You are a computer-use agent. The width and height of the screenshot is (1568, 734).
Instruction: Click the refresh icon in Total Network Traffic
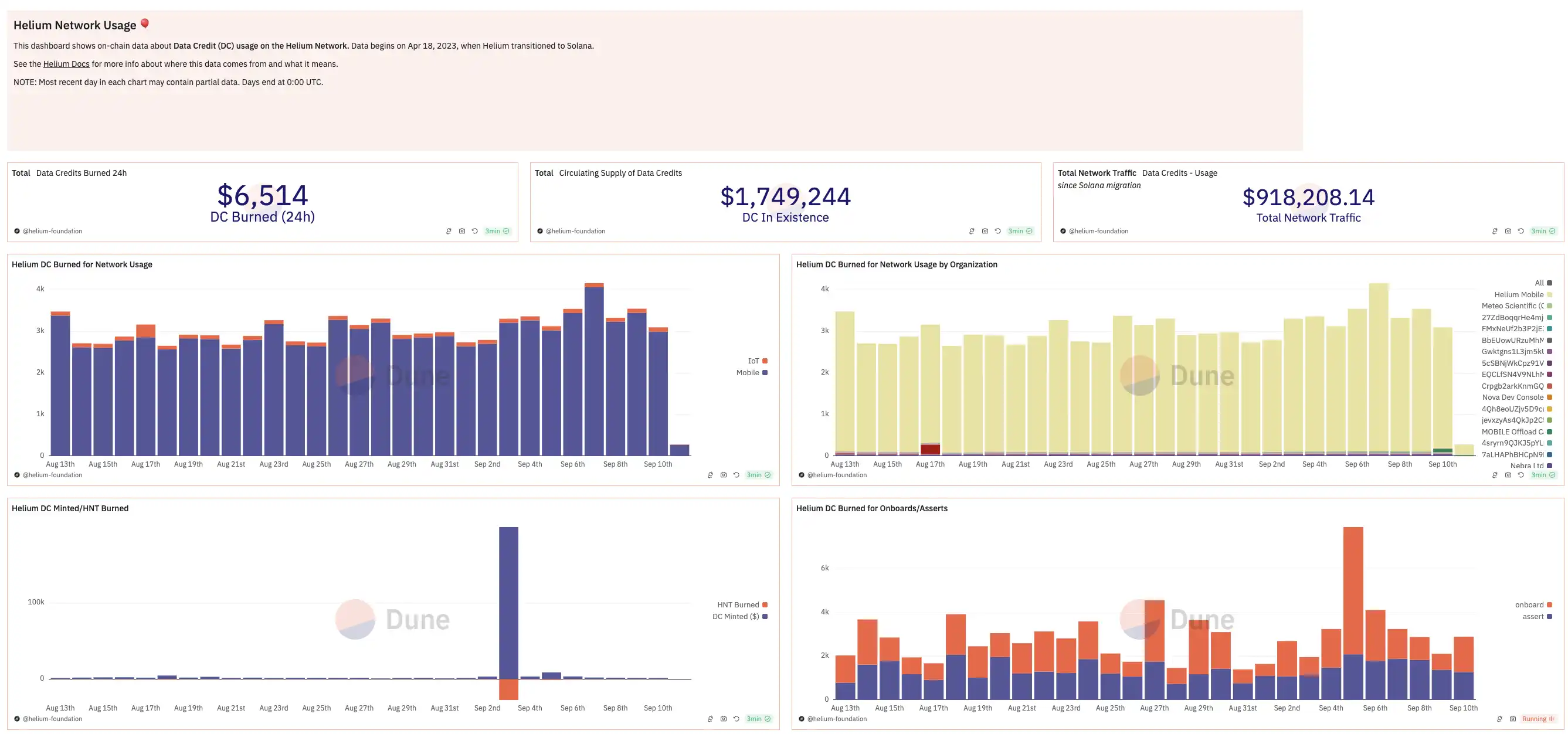coord(1521,231)
